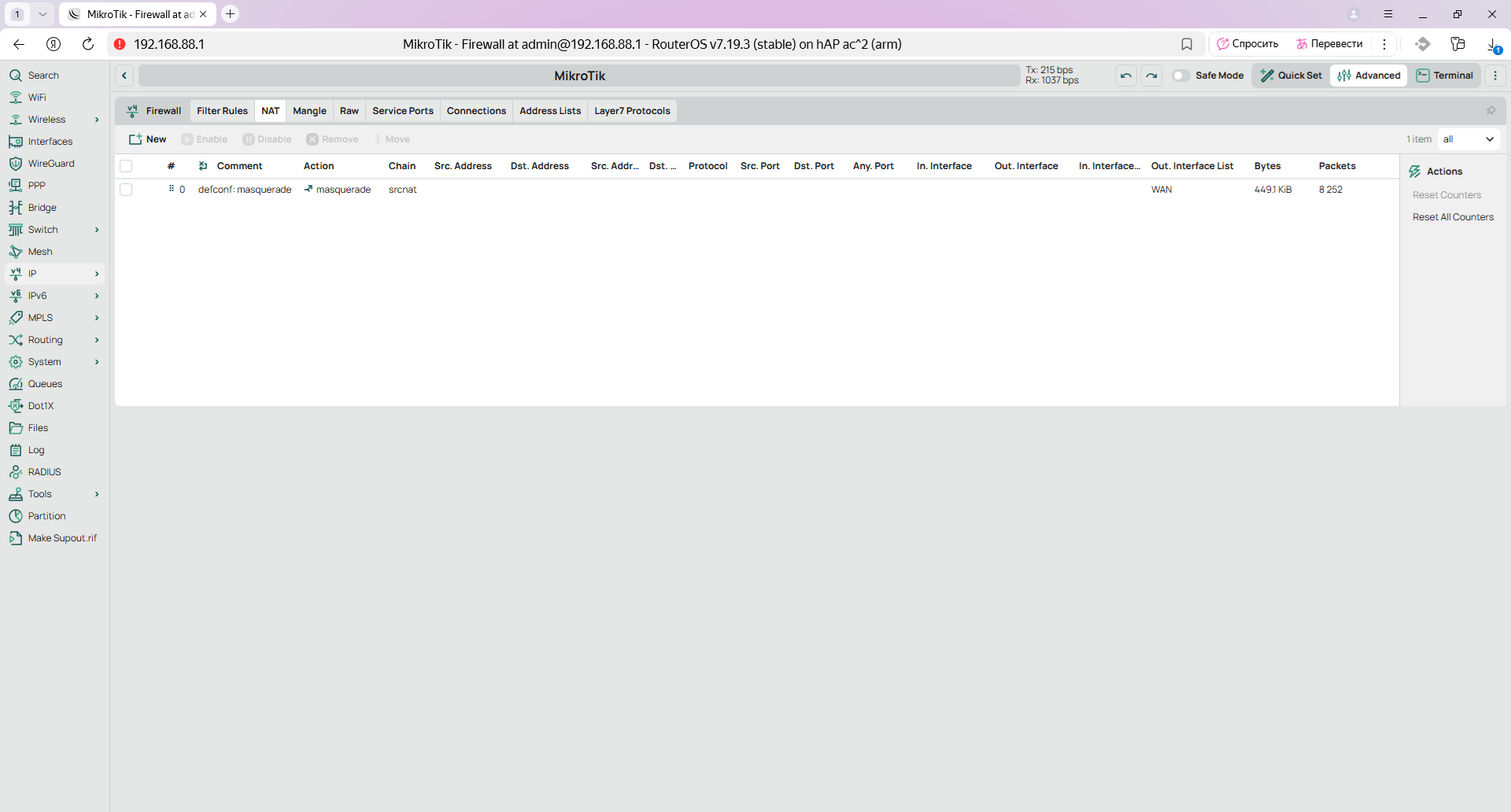
Task: Open browser tab list dropdown
Action: 42,14
